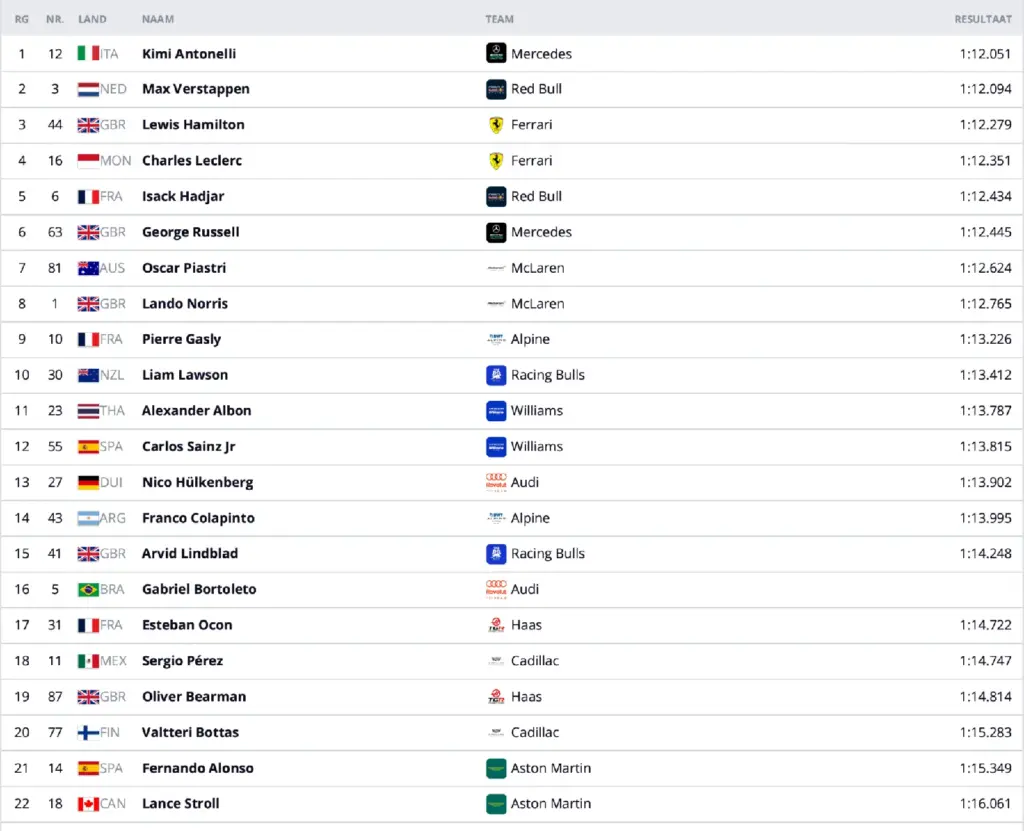Click the French flag next to Isack Hadjar
1024x831 pixels.
[x=88, y=196]
